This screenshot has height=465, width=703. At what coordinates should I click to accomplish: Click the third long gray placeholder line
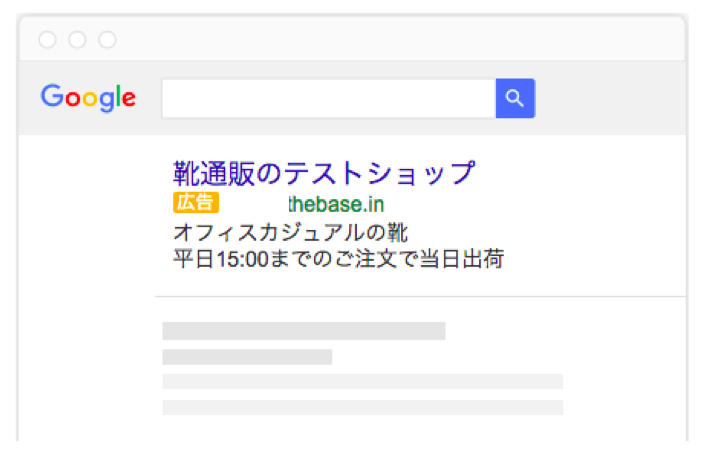point(362,382)
